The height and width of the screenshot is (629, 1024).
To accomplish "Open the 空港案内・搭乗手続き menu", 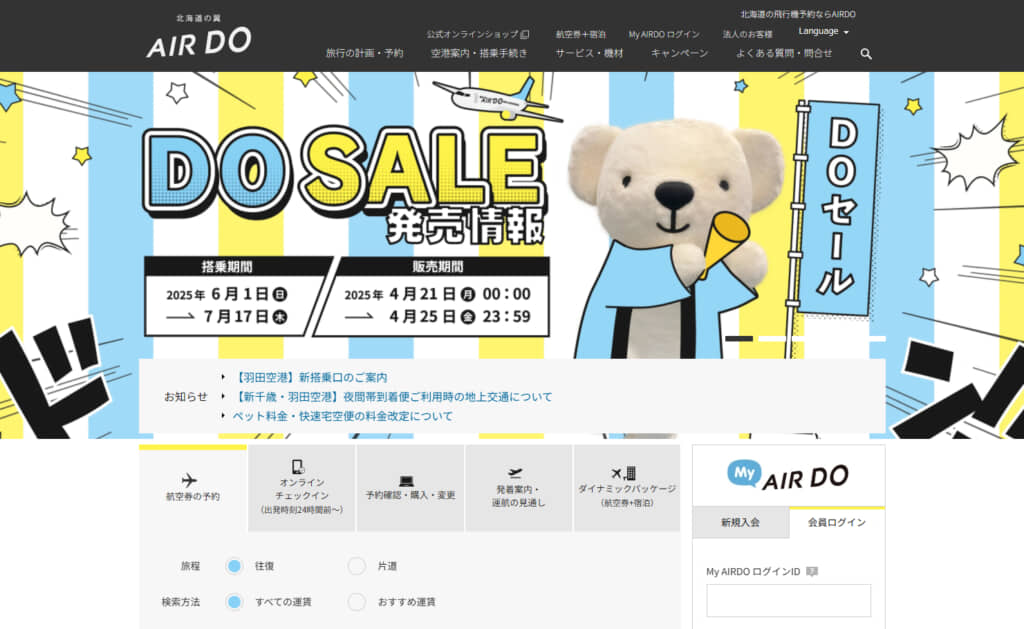I will click(479, 54).
